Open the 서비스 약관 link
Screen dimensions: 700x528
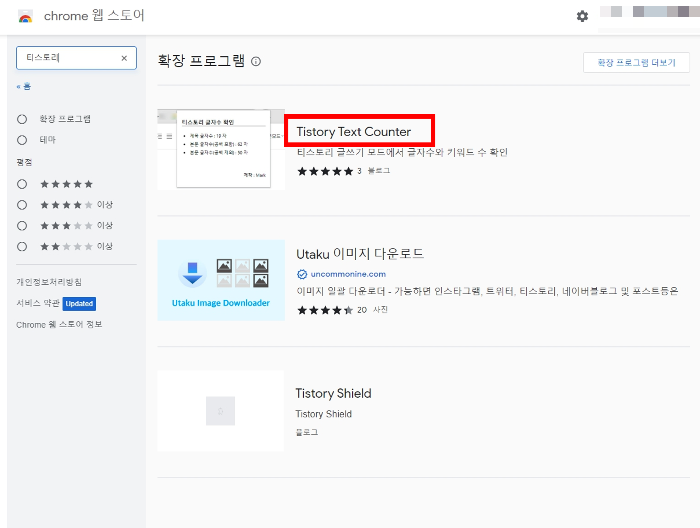coord(38,303)
